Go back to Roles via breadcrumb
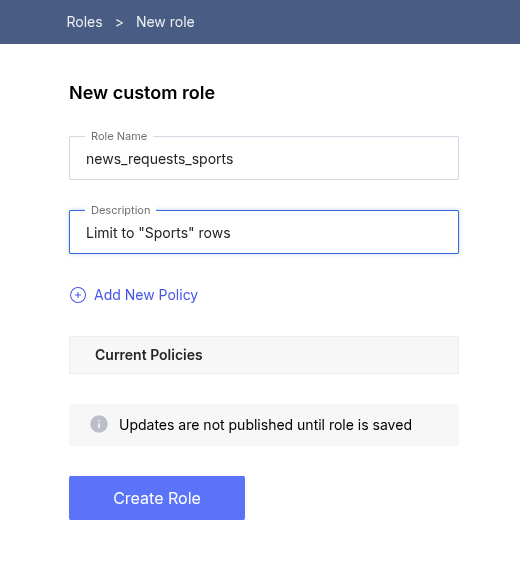 pos(84,22)
